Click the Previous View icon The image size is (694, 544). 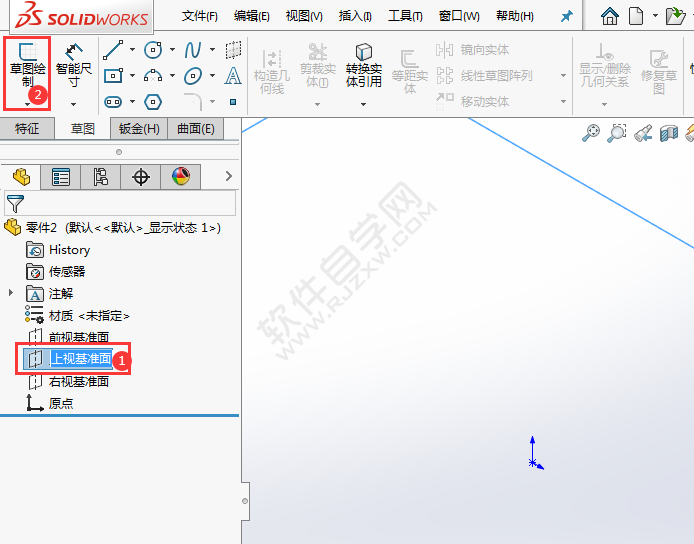pos(643,133)
